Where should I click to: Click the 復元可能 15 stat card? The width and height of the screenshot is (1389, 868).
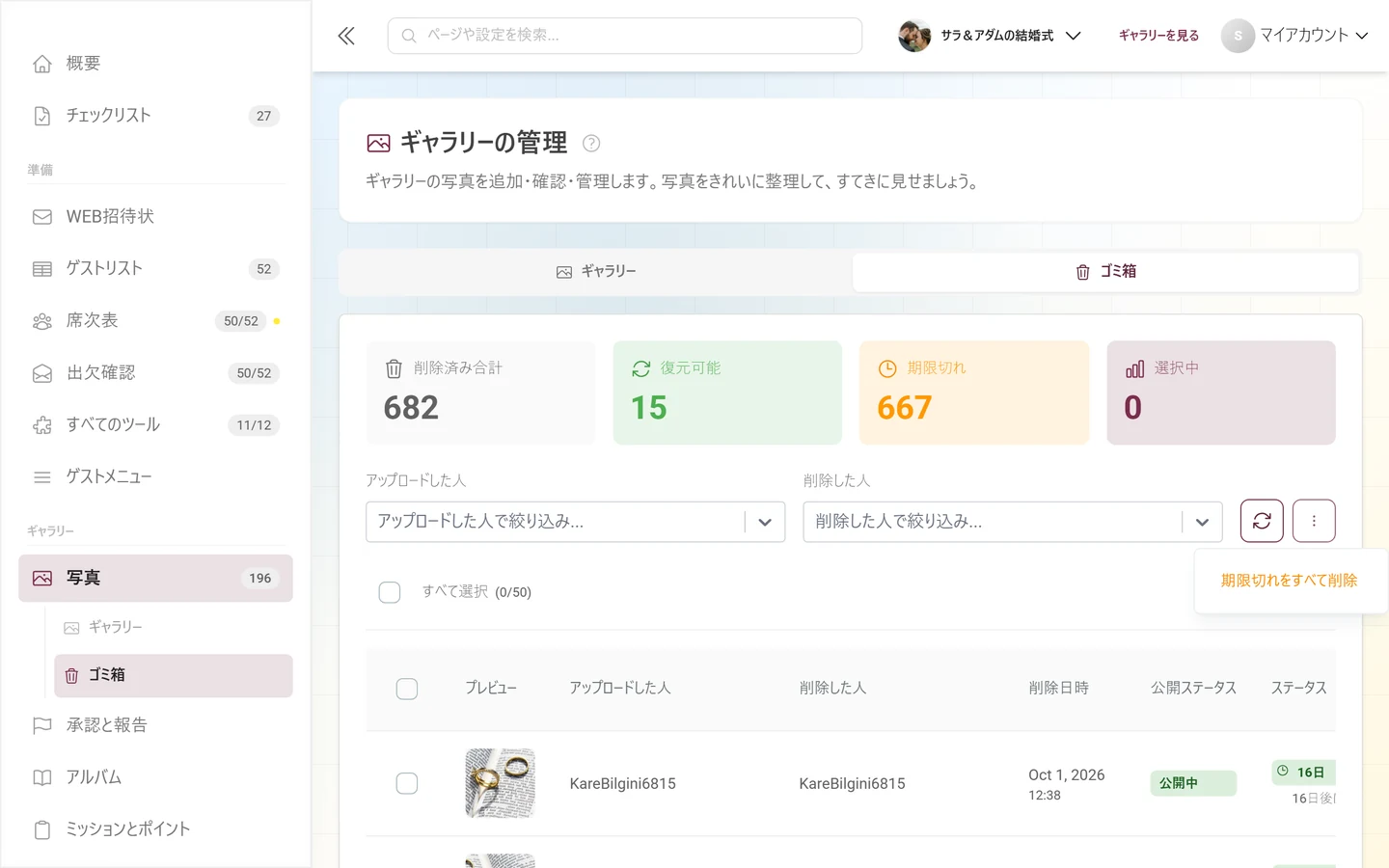(727, 393)
